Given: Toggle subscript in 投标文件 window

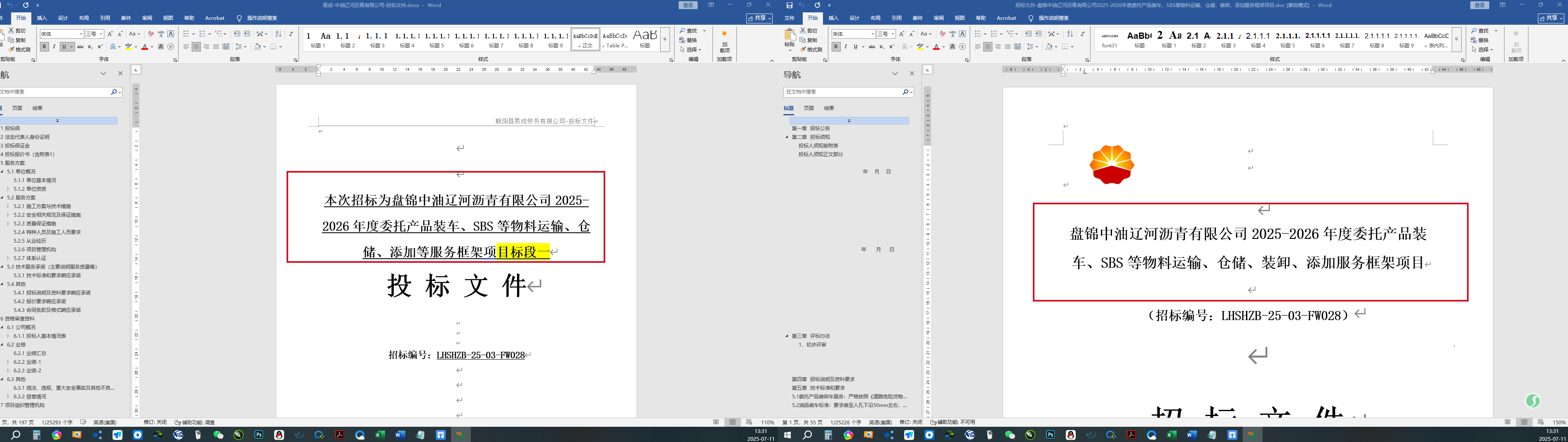Looking at the screenshot, I should click(x=90, y=47).
